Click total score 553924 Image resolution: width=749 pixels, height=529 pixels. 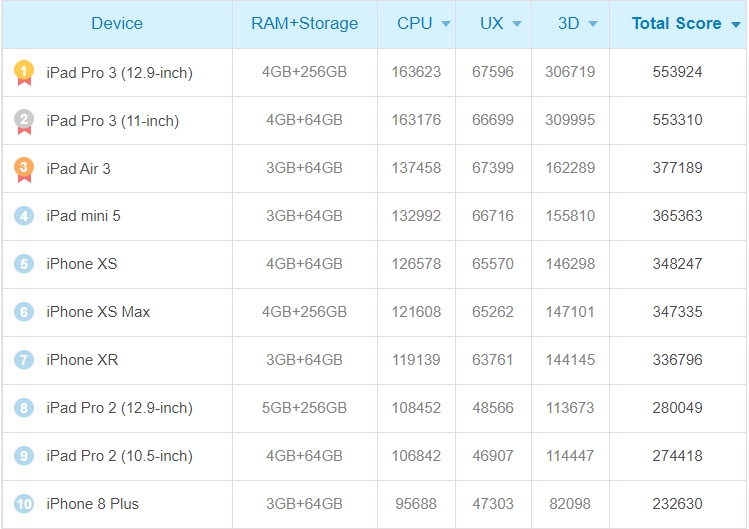[677, 72]
